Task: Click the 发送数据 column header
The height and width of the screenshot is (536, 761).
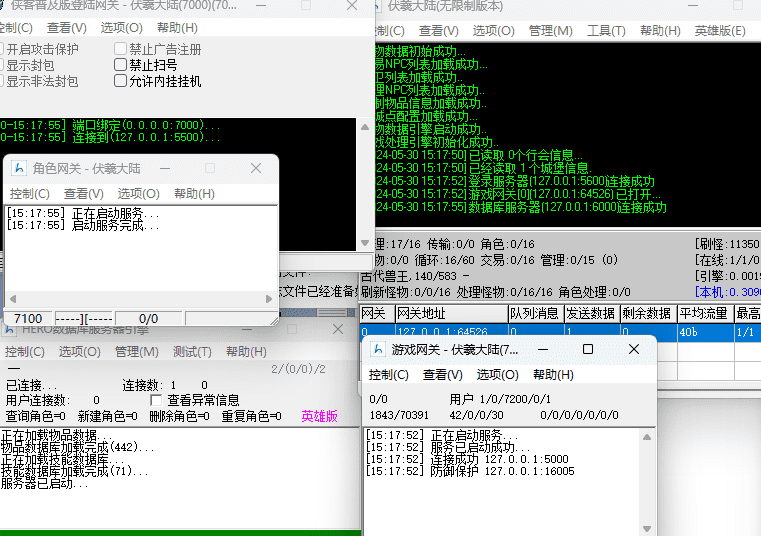Action: tap(592, 314)
